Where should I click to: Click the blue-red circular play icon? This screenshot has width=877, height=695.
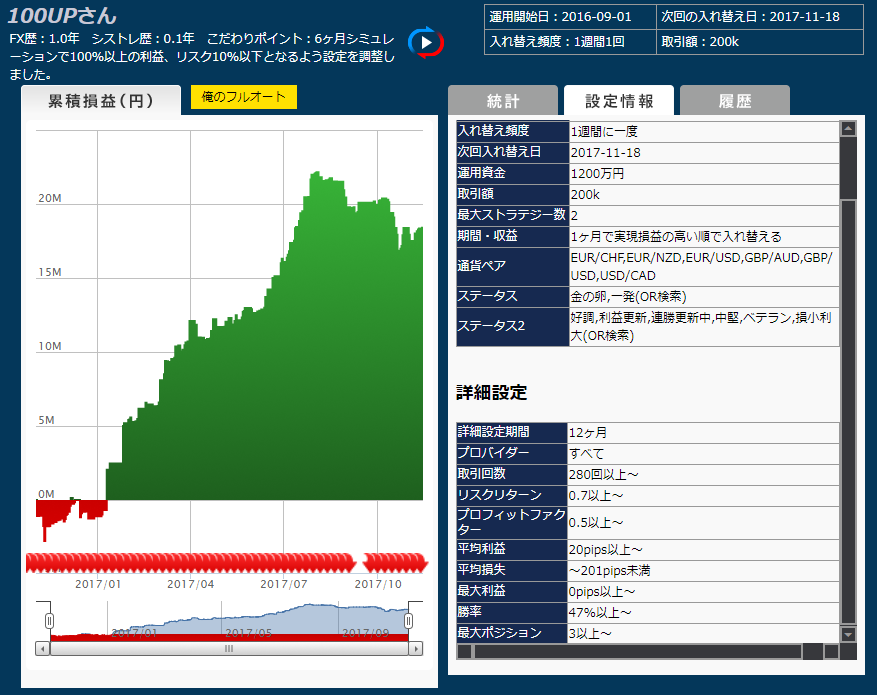pos(426,42)
